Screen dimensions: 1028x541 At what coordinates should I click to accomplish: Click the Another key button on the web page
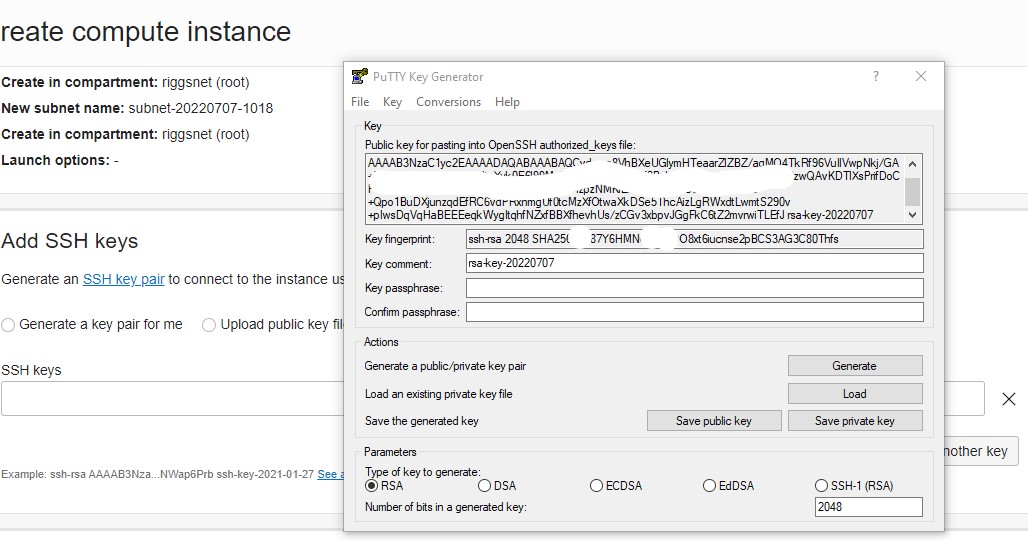(x=981, y=451)
